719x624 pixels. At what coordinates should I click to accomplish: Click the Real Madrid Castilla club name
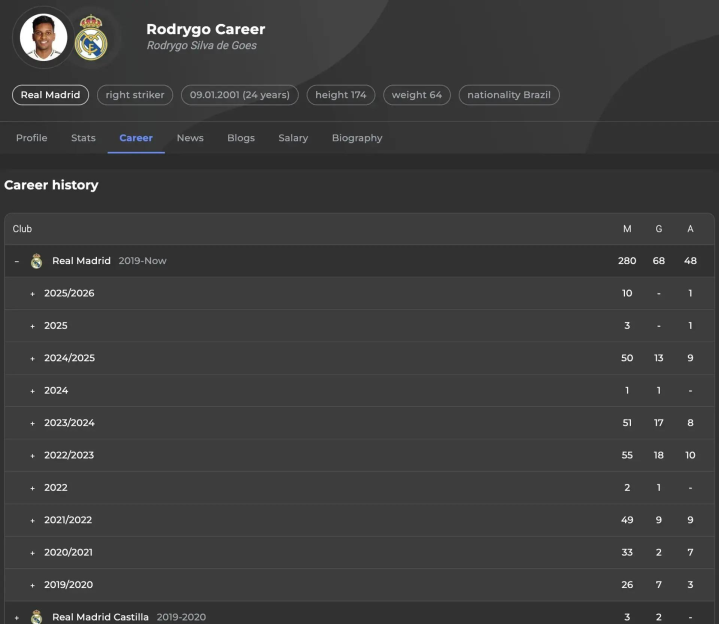coord(100,617)
